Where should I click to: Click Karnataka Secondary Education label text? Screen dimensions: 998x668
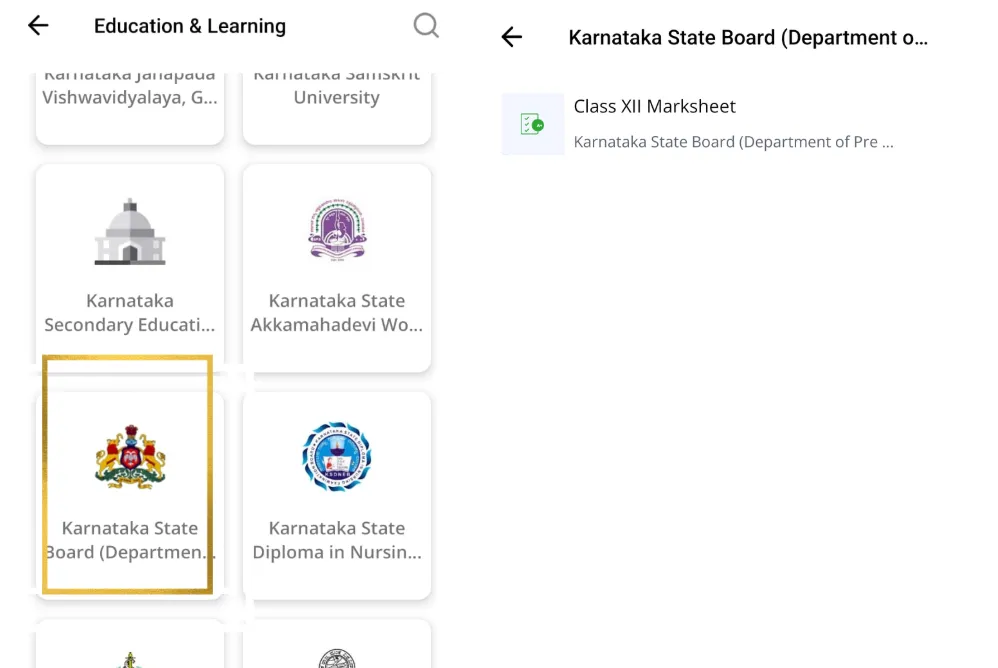click(130, 313)
